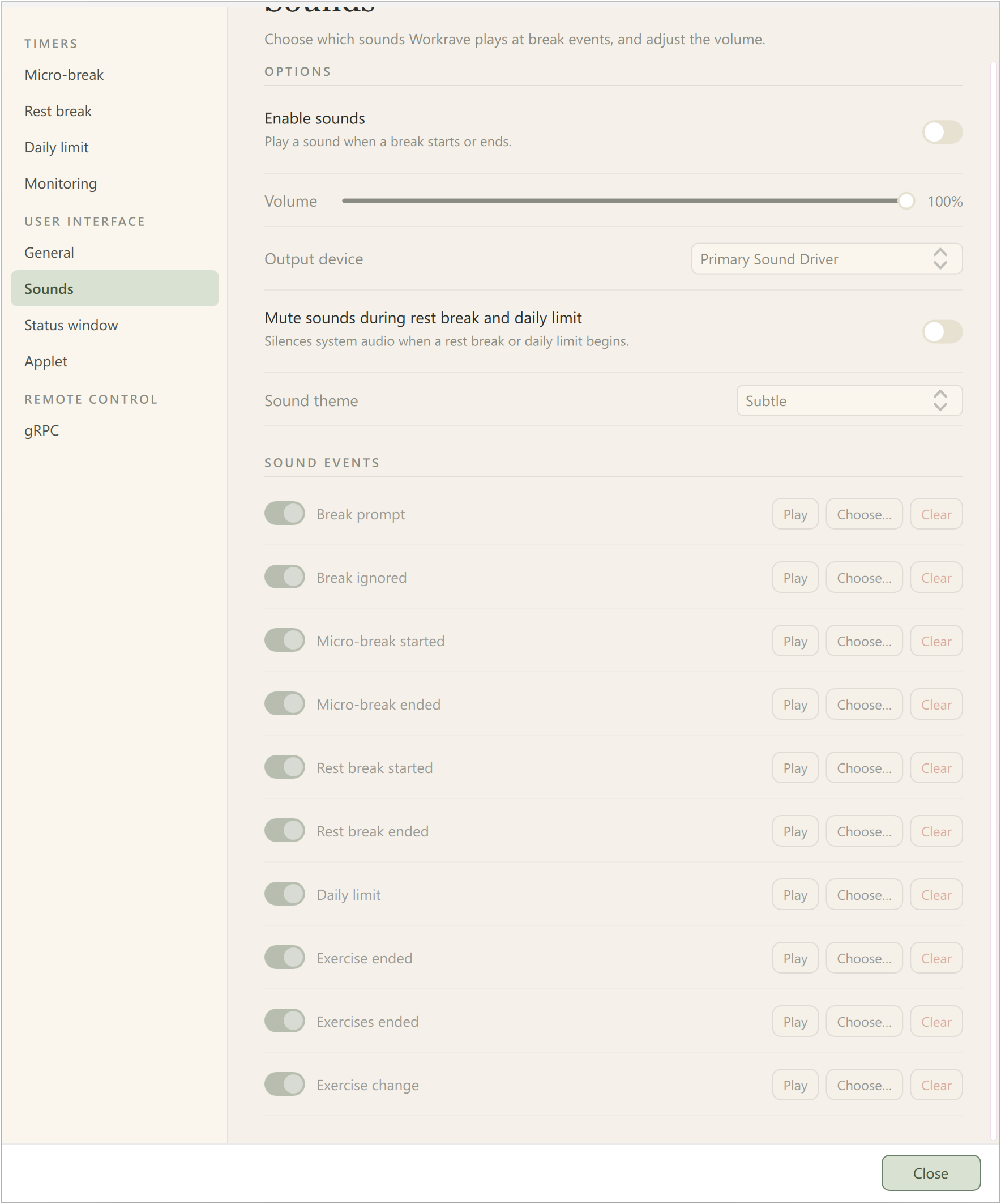Open Rest break settings page
The width and height of the screenshot is (1001, 1204).
115,111
